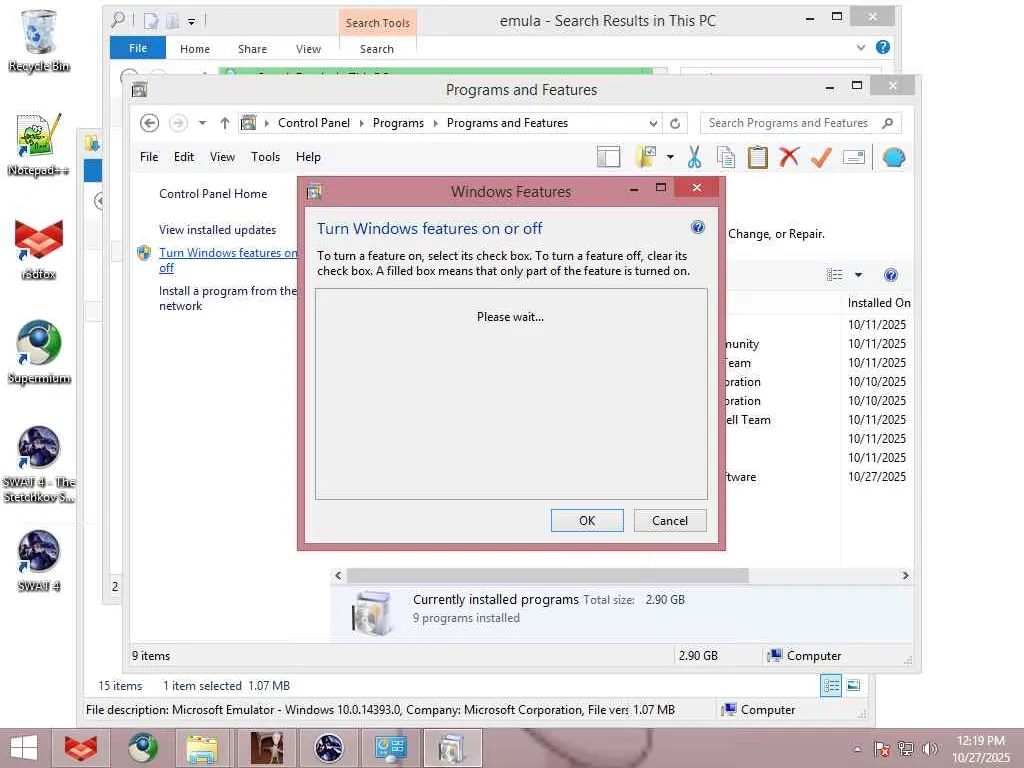Click the Installed On column header

point(877,302)
